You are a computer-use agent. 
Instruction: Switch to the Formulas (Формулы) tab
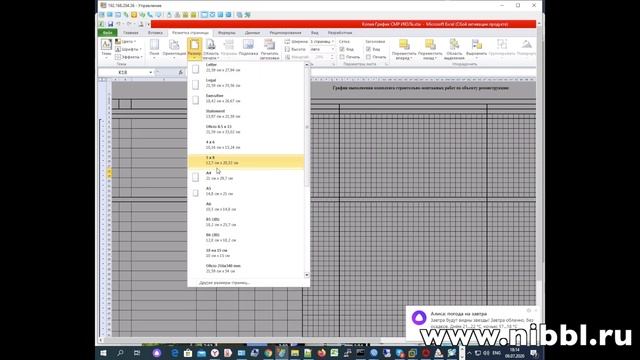tap(227, 33)
